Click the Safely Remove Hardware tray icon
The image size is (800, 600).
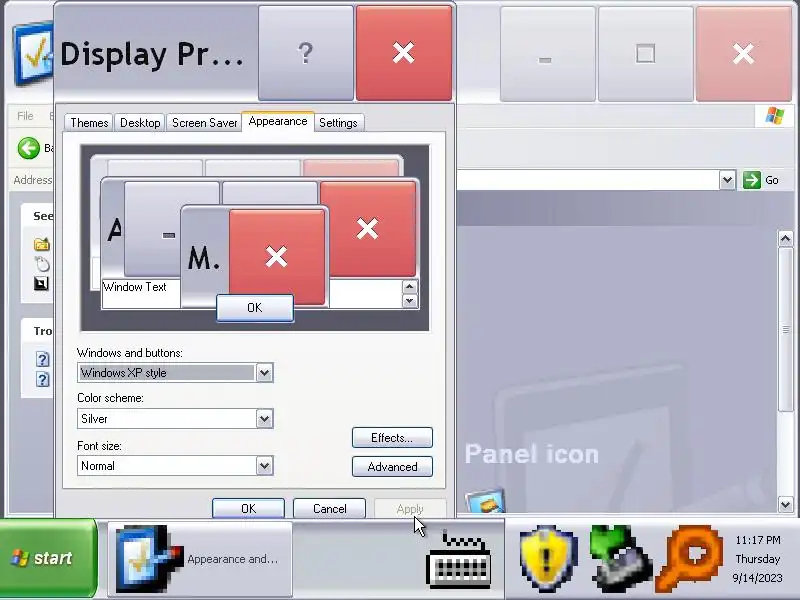coord(619,558)
